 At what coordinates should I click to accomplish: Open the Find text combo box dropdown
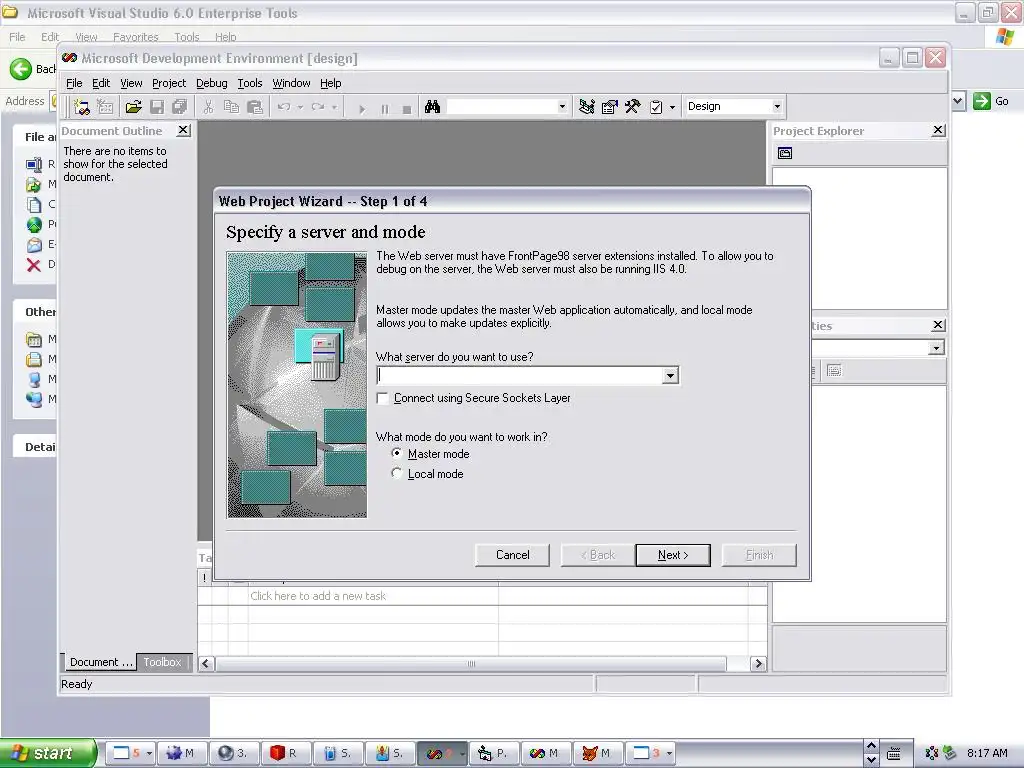coord(562,106)
